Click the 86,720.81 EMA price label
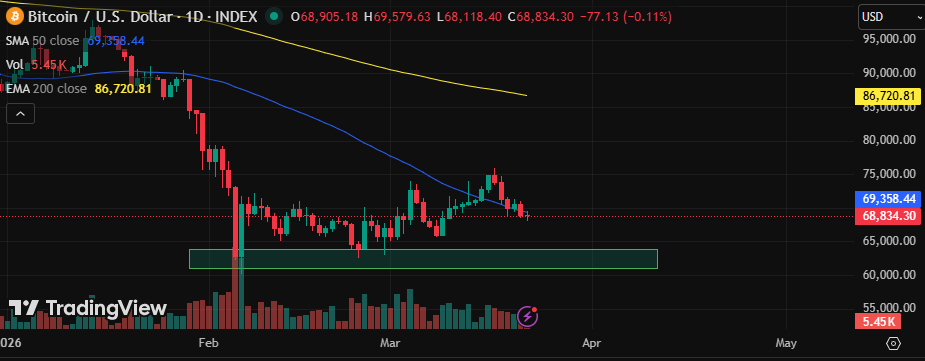Viewport: 925px width, 361px height. coord(887,96)
